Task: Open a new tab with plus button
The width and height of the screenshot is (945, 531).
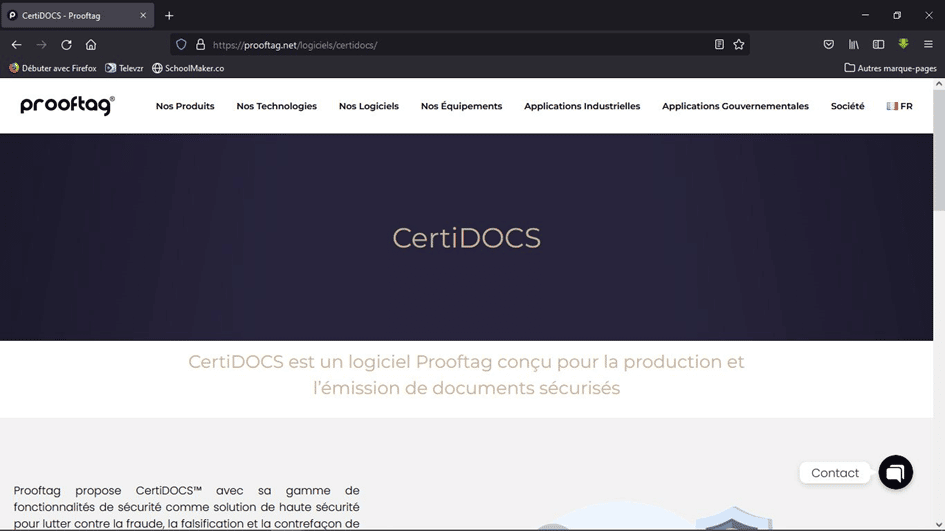Action: click(x=169, y=16)
